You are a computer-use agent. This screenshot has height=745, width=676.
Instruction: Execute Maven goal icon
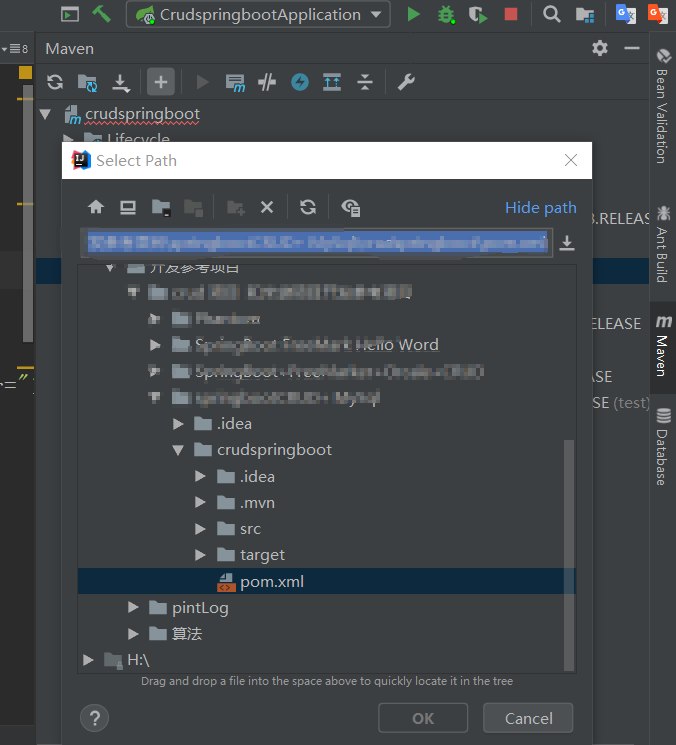[x=235, y=83]
